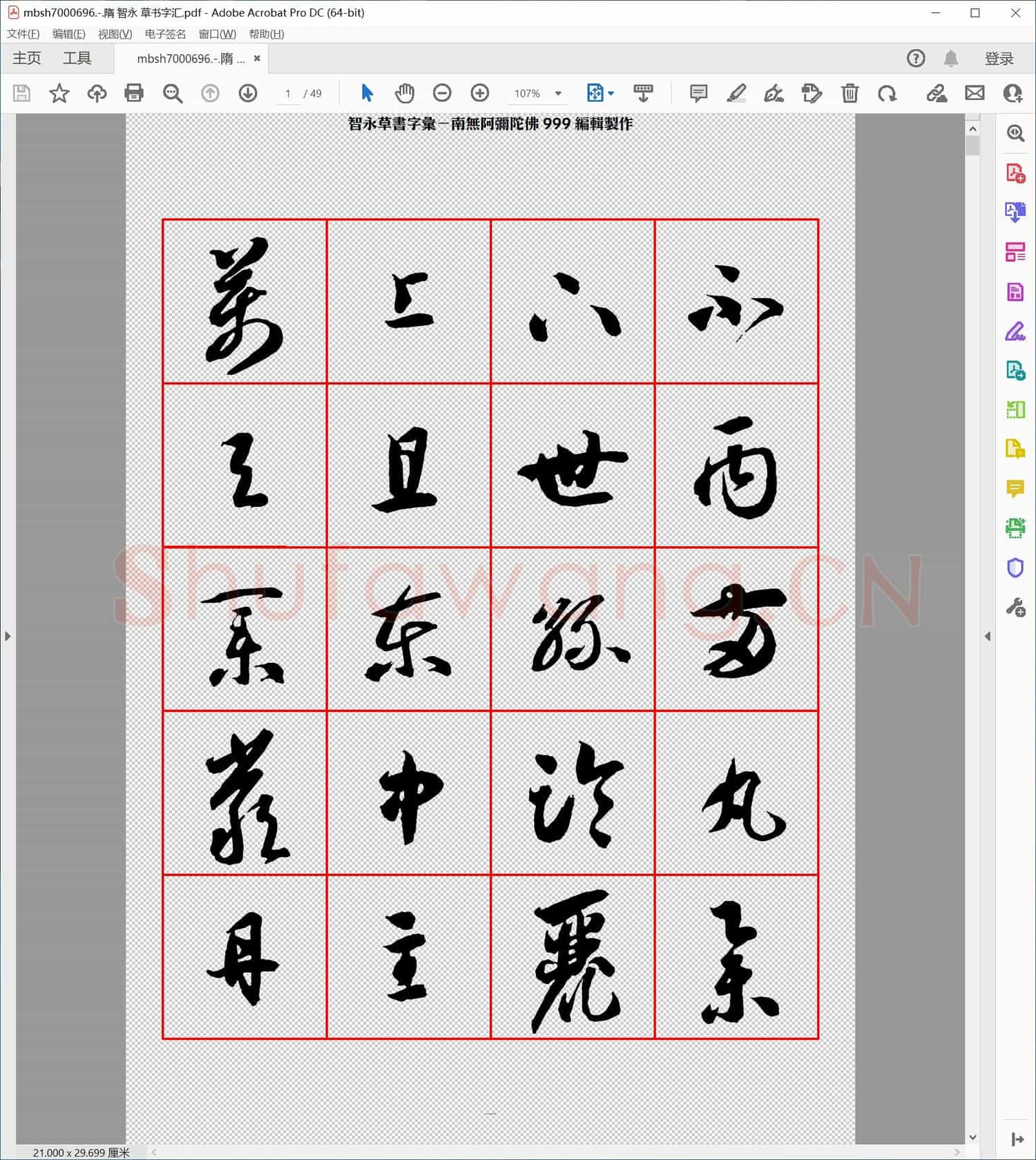Open Create PDF tool in right pane

point(1015,173)
